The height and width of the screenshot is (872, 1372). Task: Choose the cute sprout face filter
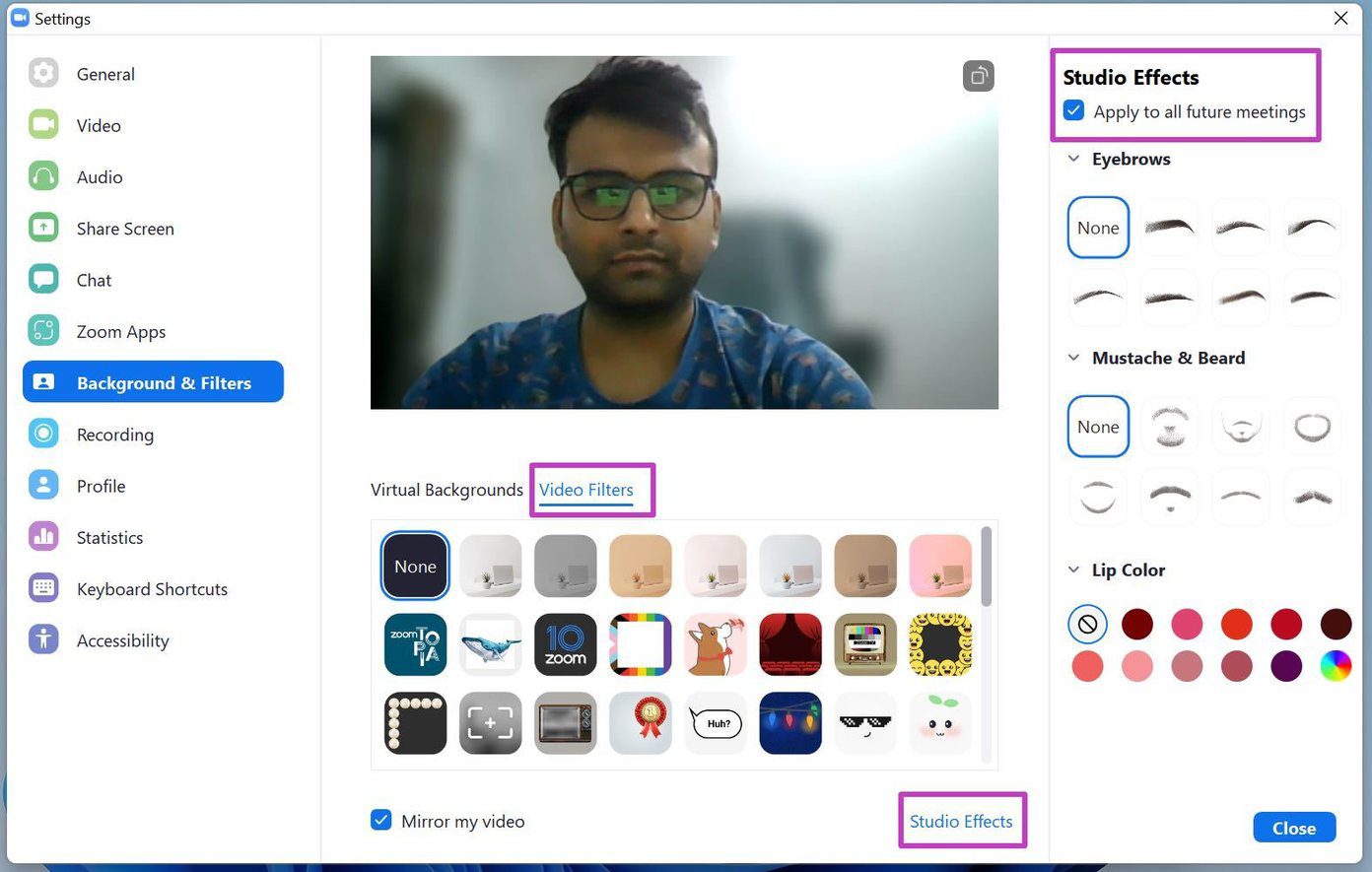tap(940, 722)
